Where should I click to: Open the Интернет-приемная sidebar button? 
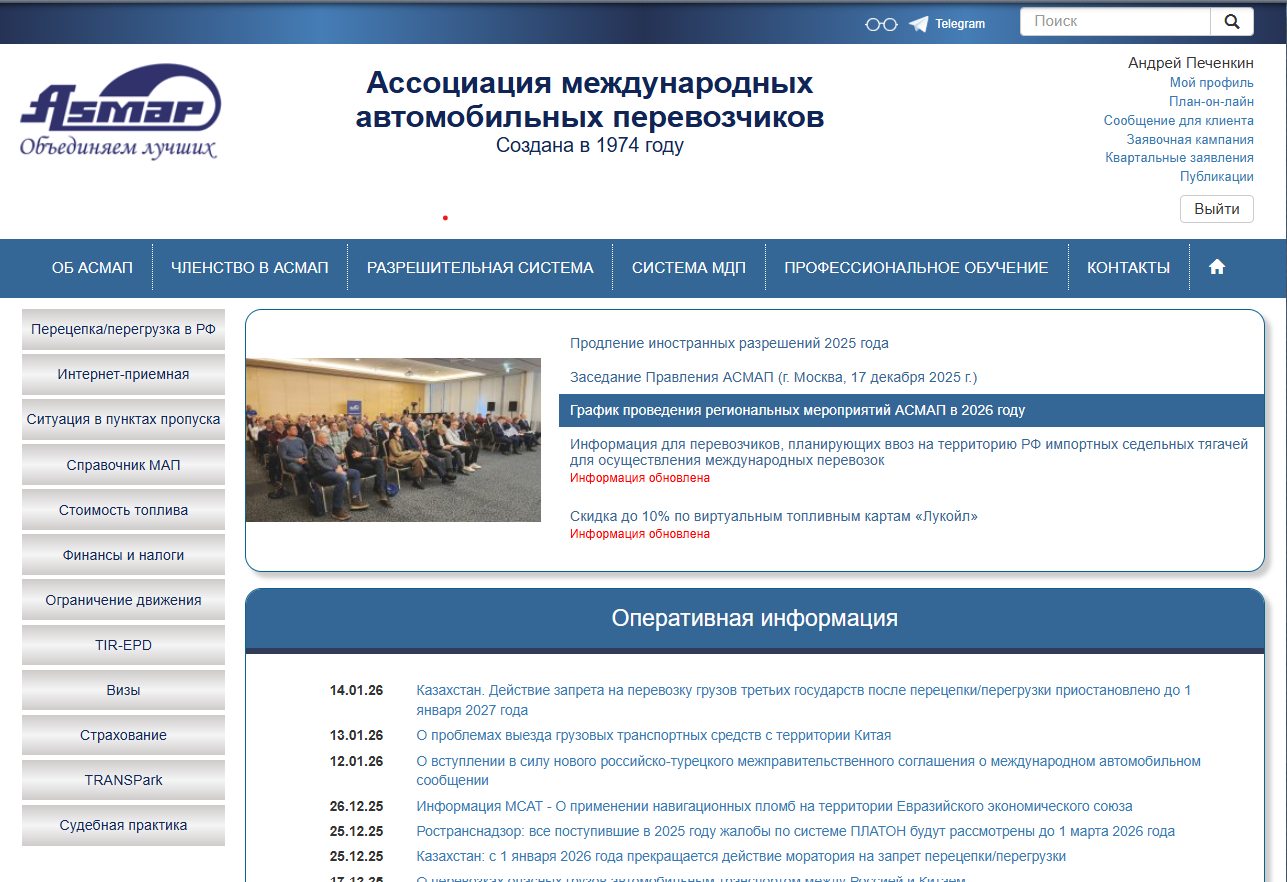123,374
